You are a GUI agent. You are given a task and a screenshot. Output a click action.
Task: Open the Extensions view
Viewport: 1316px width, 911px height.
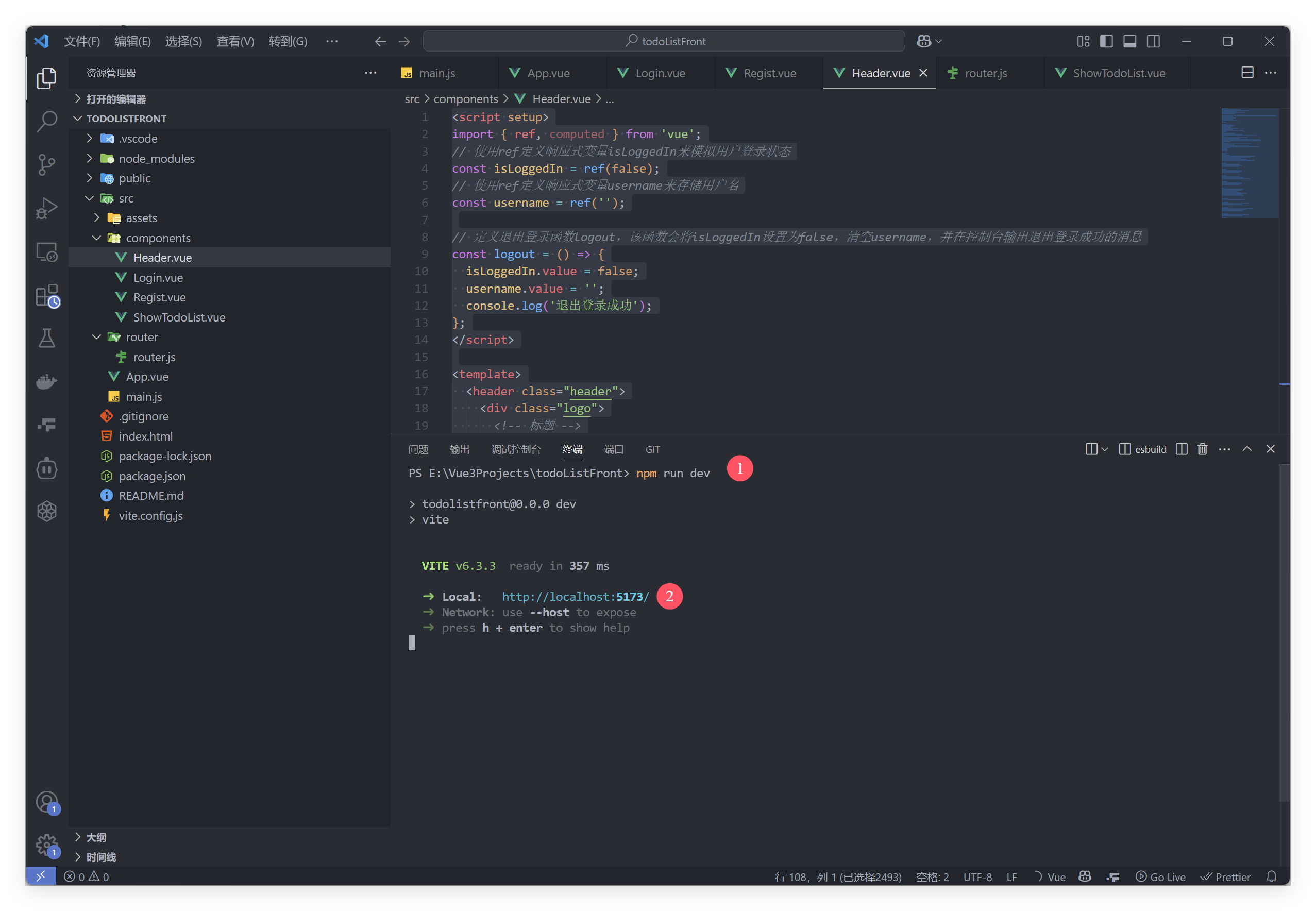(47, 295)
